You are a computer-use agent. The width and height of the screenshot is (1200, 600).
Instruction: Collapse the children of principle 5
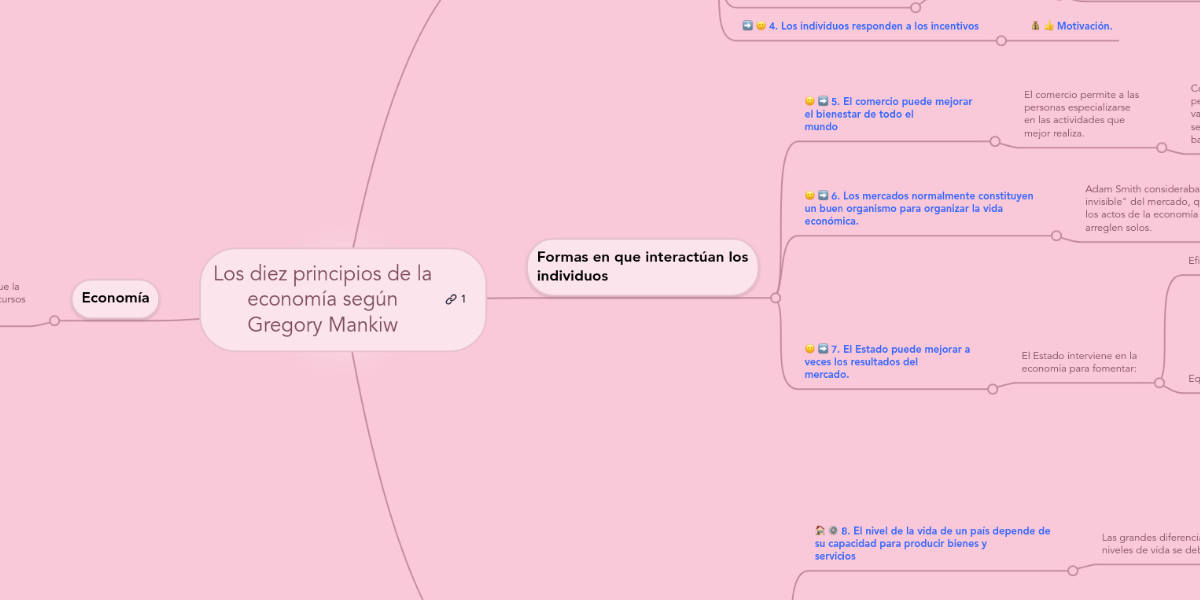coord(995,141)
